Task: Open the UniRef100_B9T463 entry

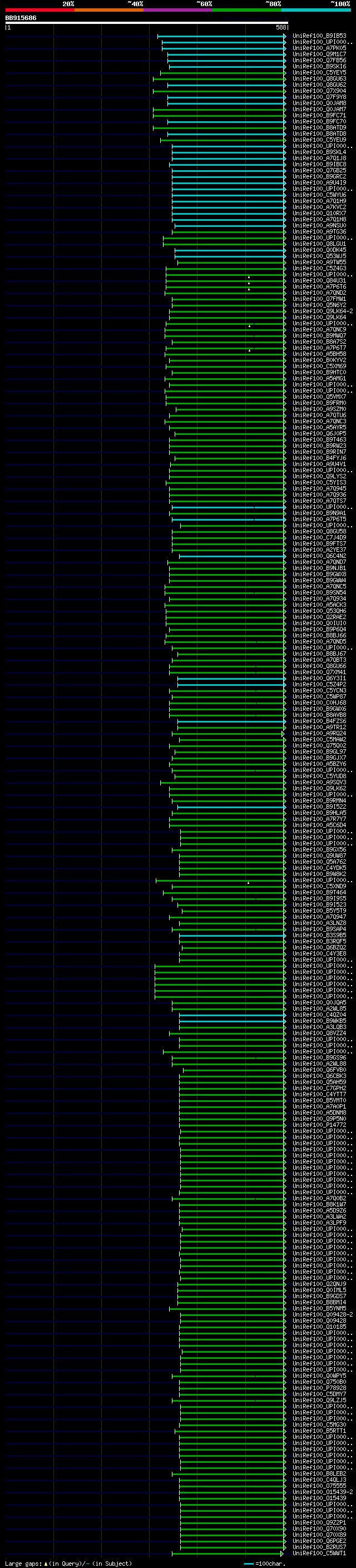Action: click(319, 439)
